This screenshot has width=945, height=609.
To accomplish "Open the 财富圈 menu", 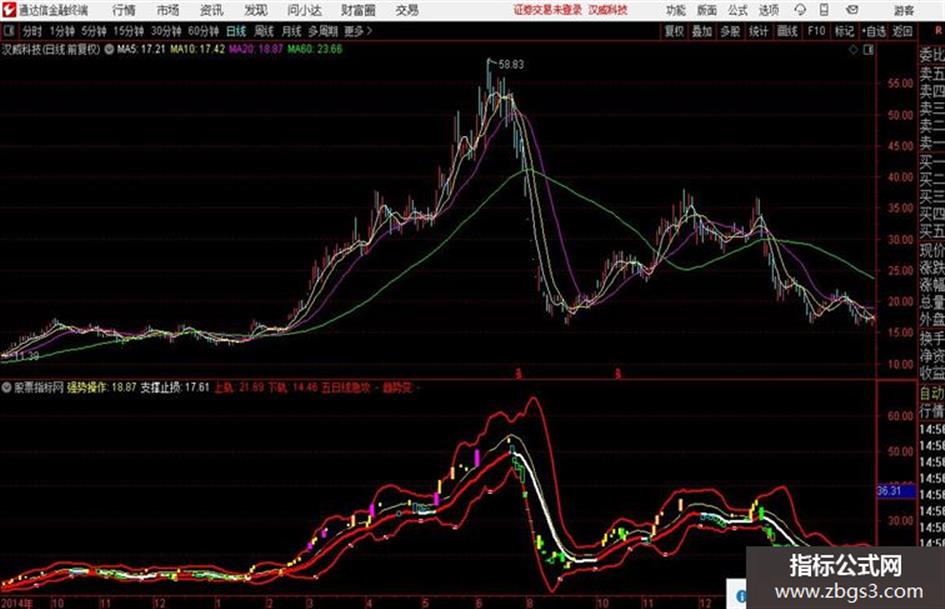I will pyautogui.click(x=358, y=10).
